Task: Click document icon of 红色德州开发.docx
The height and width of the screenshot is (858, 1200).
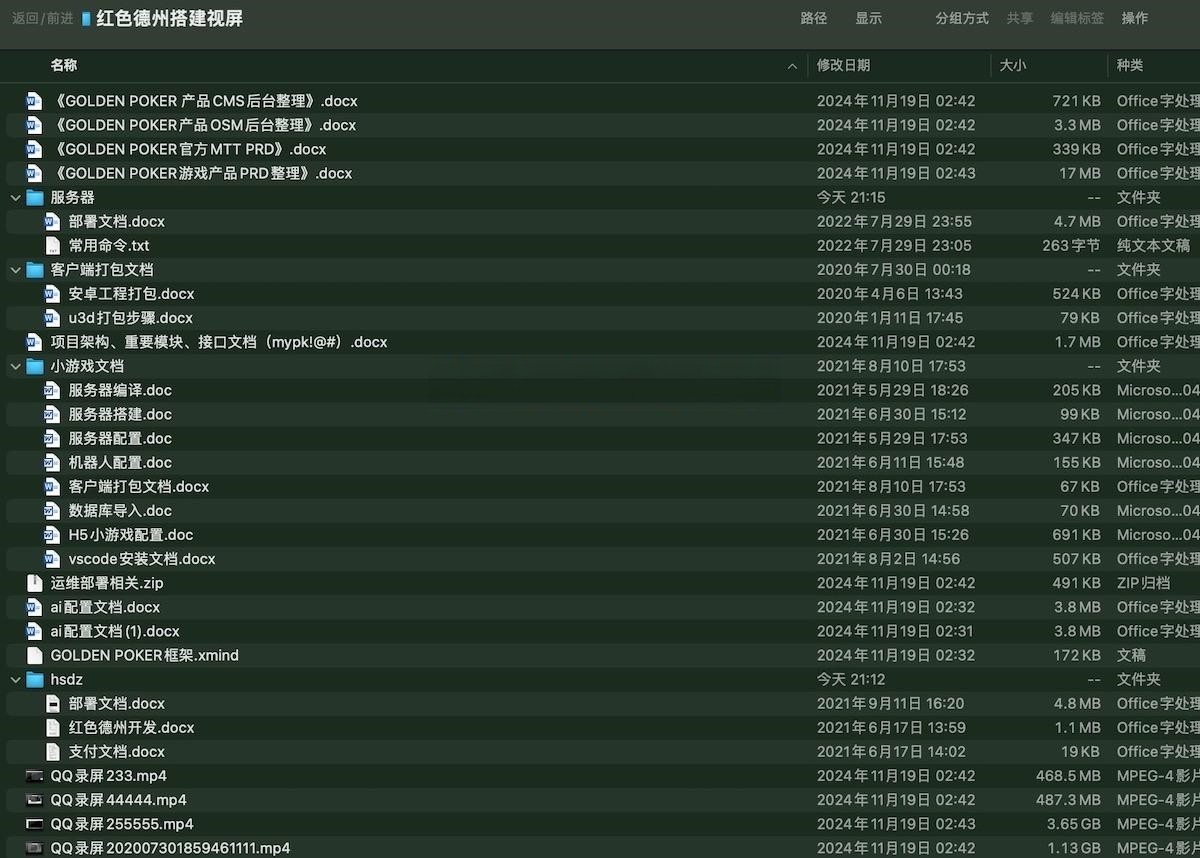Action: click(52, 727)
